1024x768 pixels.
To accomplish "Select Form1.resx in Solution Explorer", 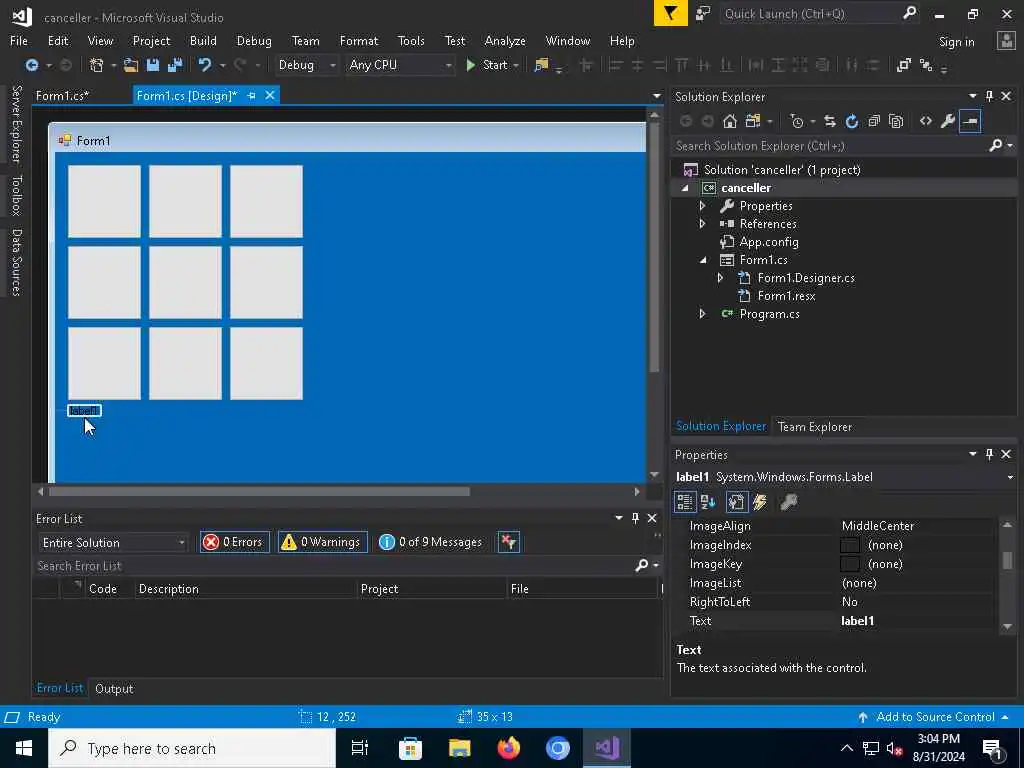I will [786, 296].
